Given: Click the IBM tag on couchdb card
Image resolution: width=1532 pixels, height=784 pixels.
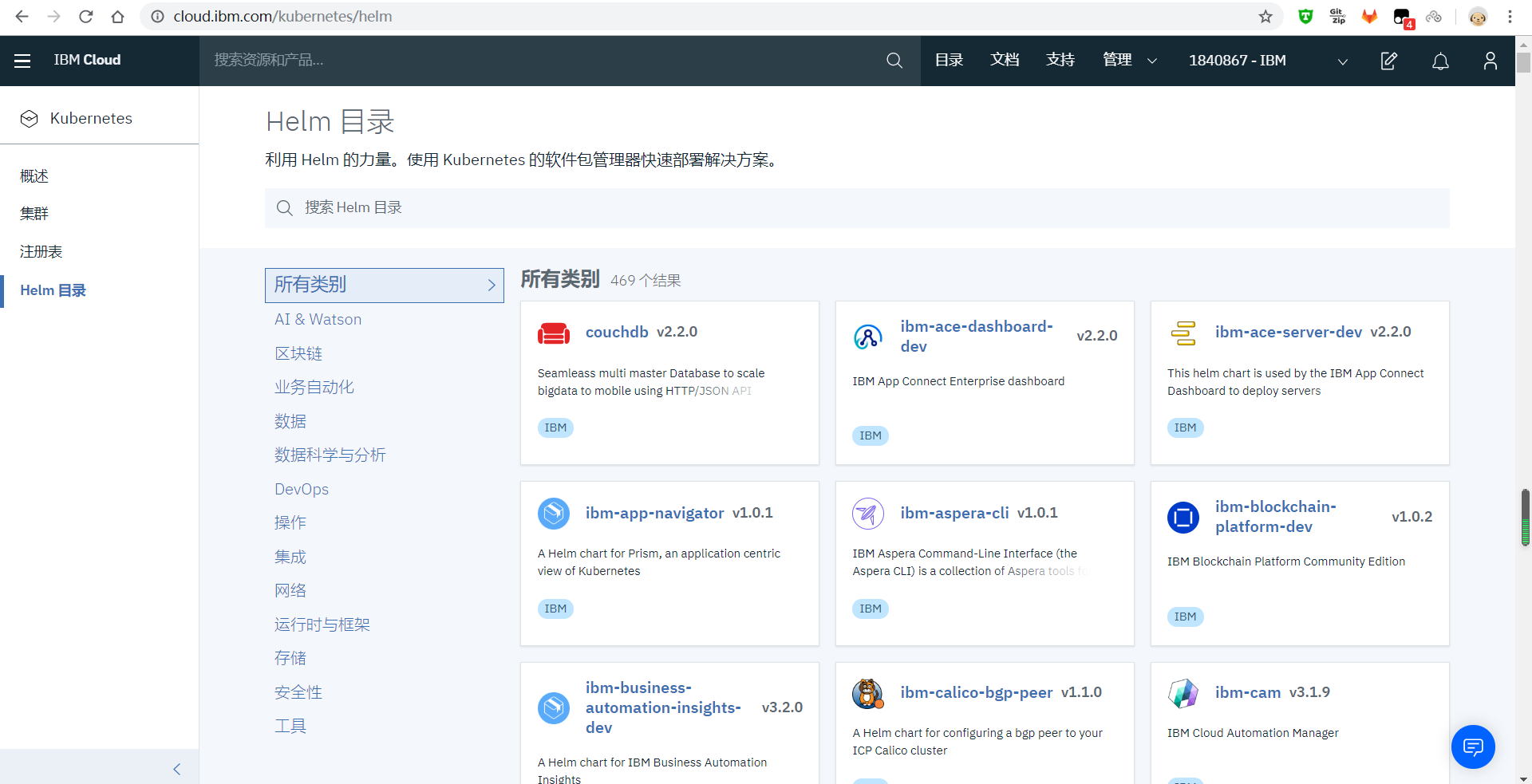Looking at the screenshot, I should tap(555, 428).
